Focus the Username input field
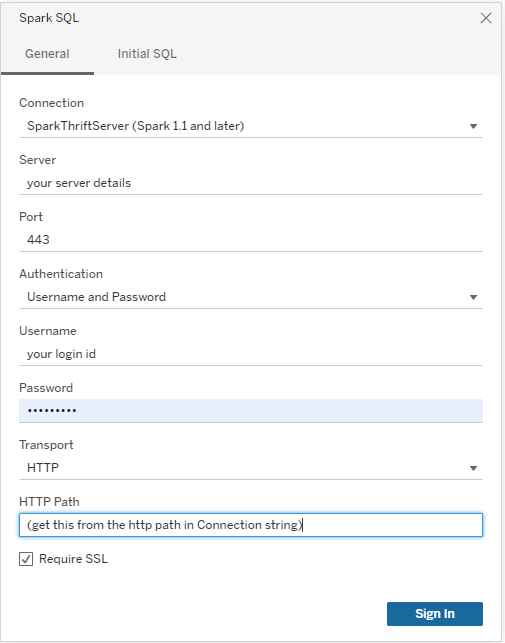The height and width of the screenshot is (643, 505). coord(251,354)
